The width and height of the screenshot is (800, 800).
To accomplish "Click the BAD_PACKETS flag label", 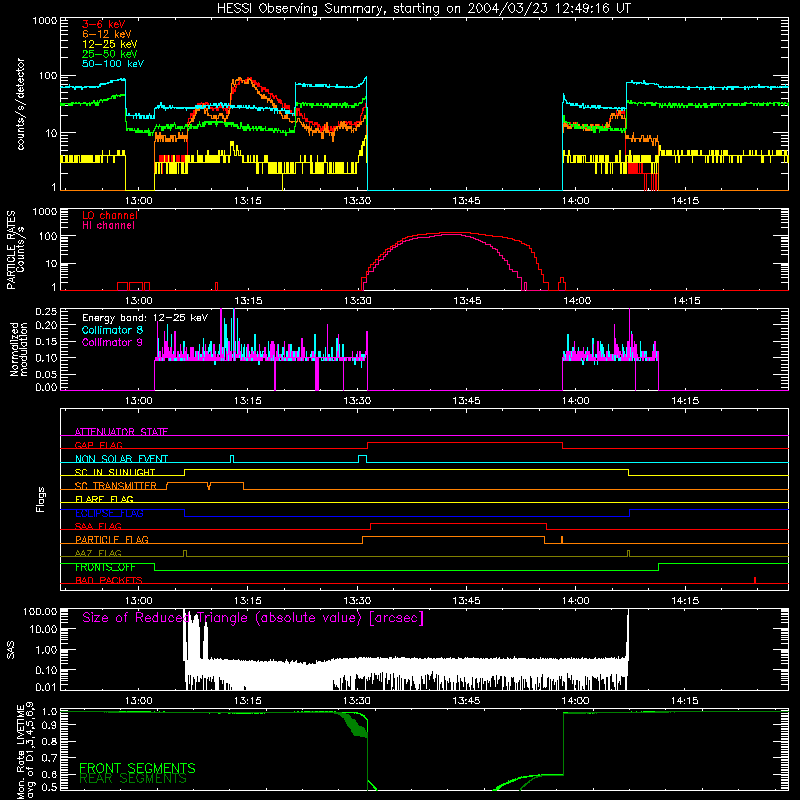I will pyautogui.click(x=109, y=580).
